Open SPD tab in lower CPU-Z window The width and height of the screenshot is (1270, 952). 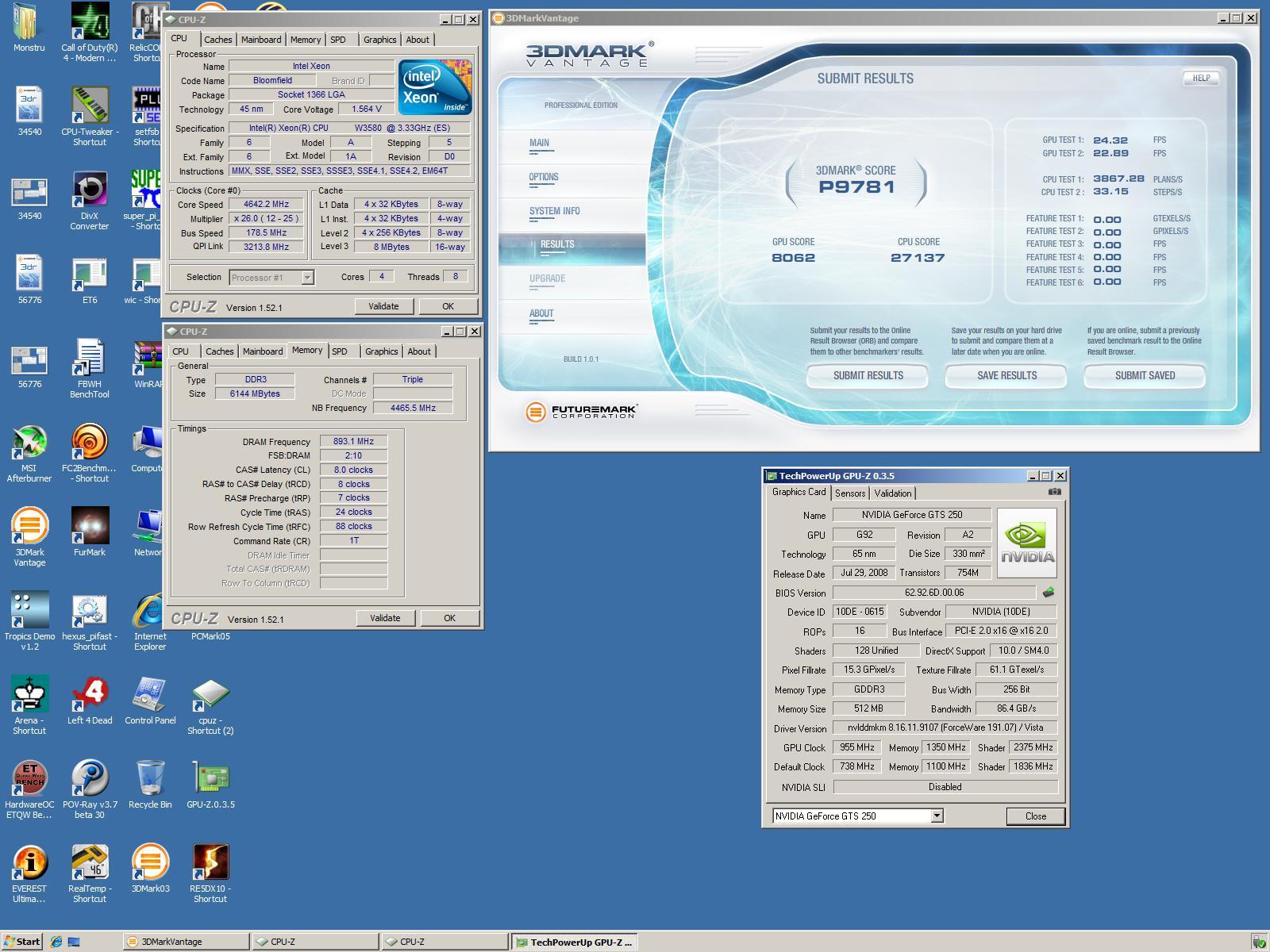[340, 351]
